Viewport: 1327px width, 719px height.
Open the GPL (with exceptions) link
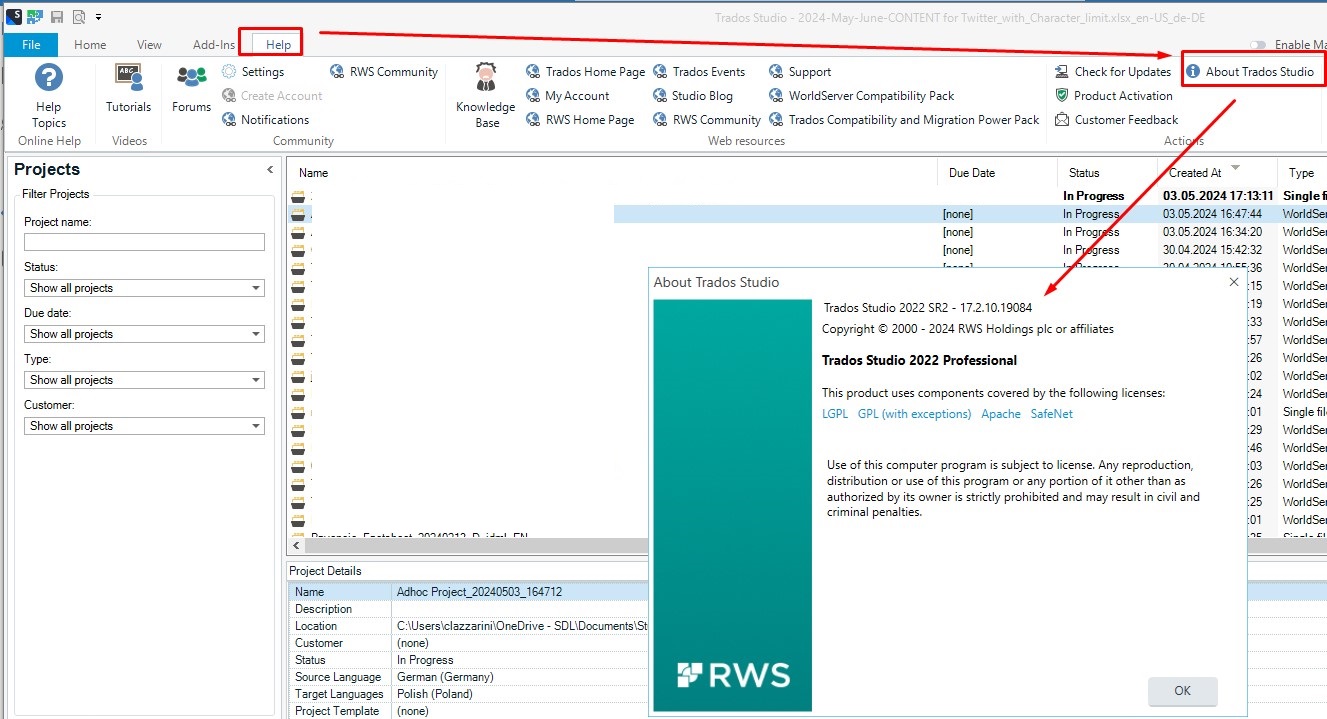(914, 414)
